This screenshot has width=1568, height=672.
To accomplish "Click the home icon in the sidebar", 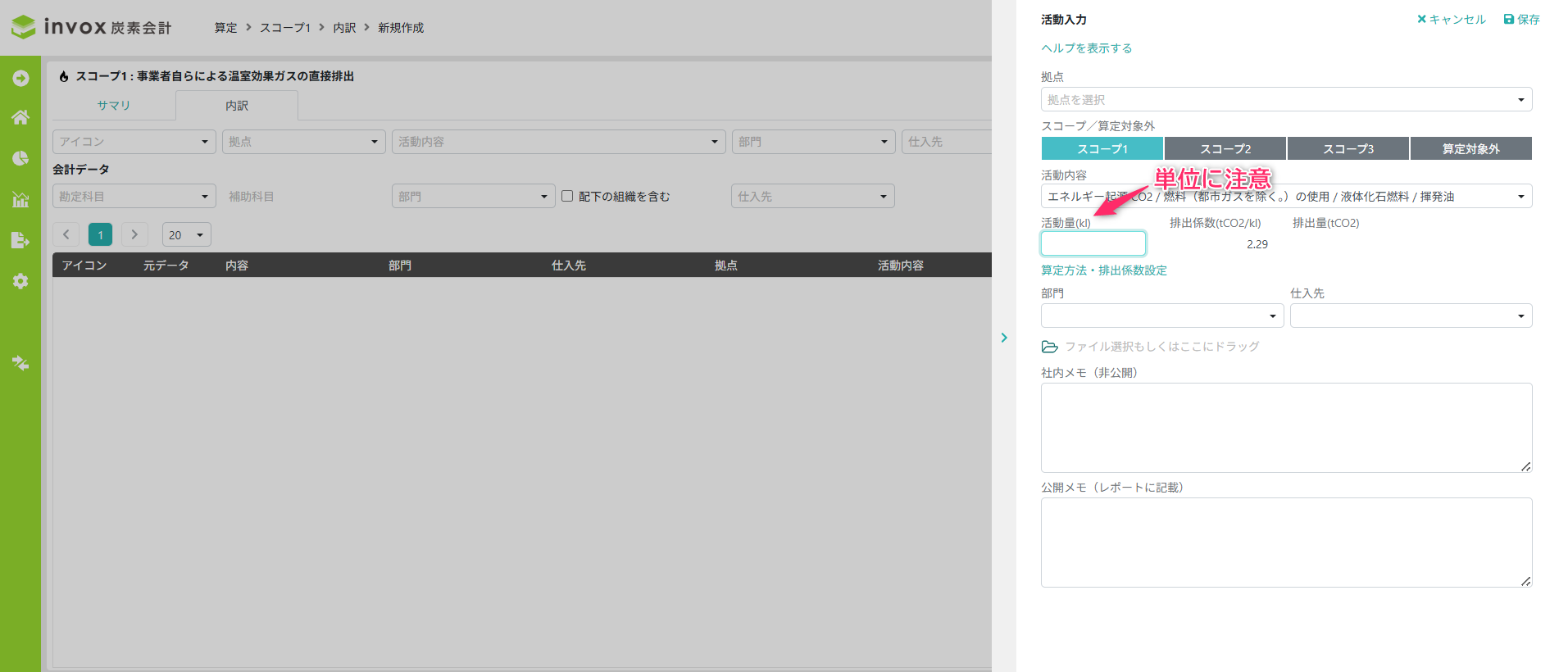I will pyautogui.click(x=20, y=117).
